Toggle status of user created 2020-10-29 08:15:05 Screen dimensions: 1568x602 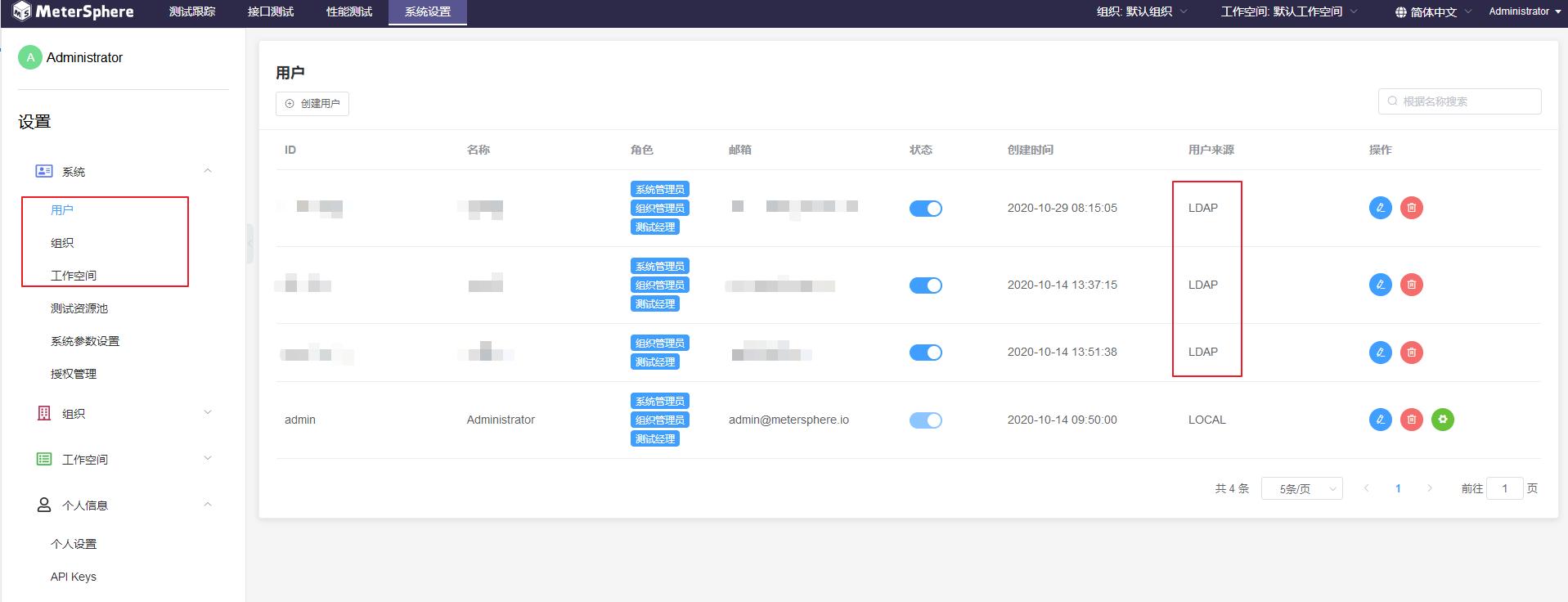click(925, 209)
